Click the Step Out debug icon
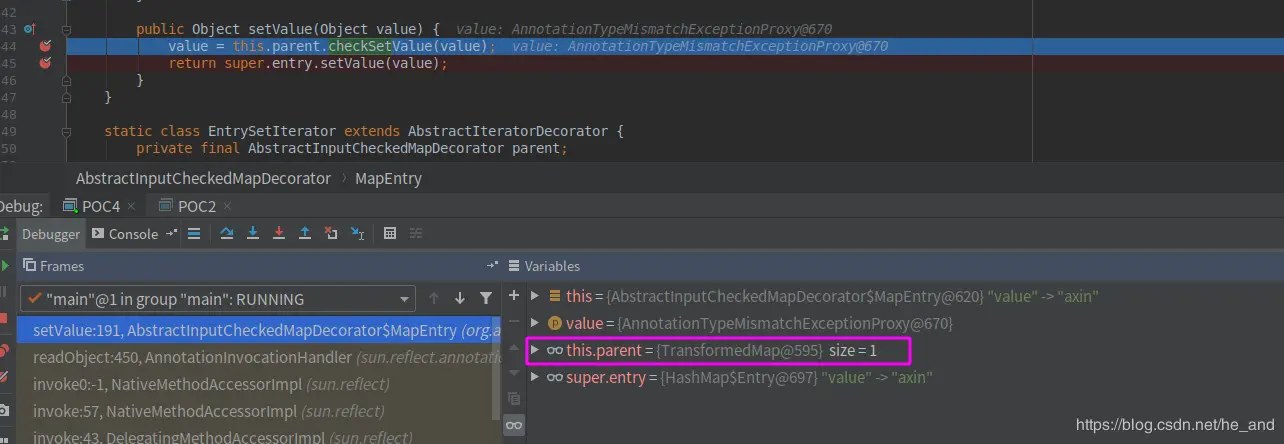 pyautogui.click(x=305, y=233)
